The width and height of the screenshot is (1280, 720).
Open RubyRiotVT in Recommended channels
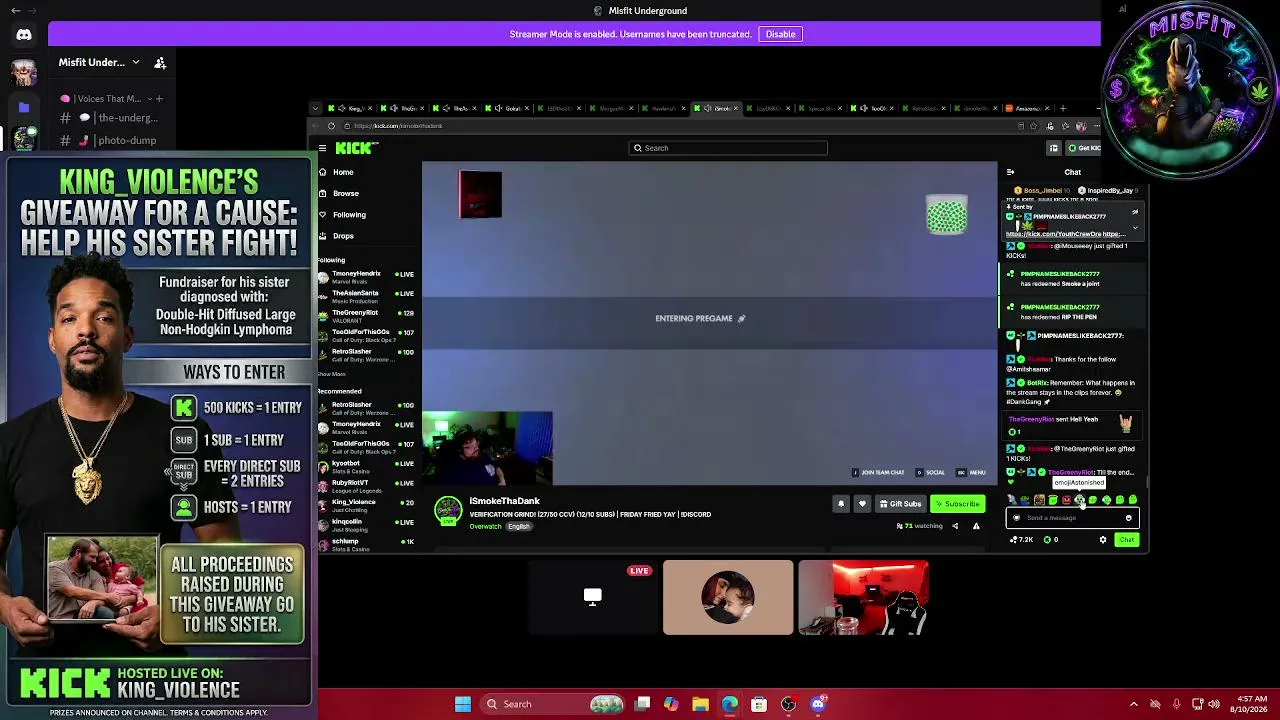366,486
